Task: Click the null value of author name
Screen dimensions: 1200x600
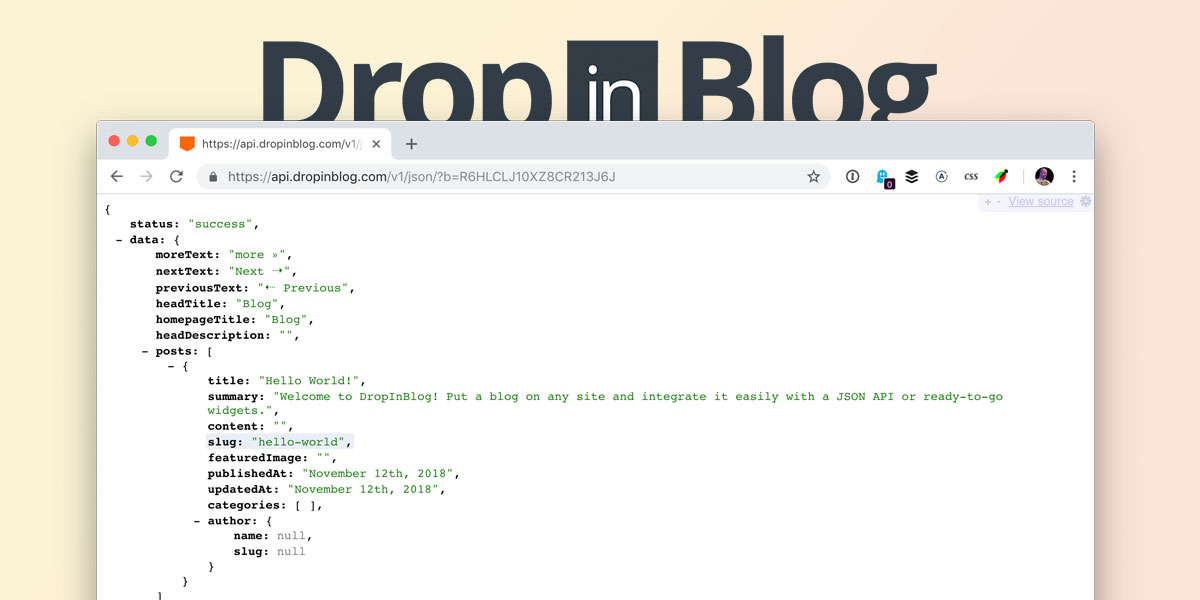Action: point(290,536)
